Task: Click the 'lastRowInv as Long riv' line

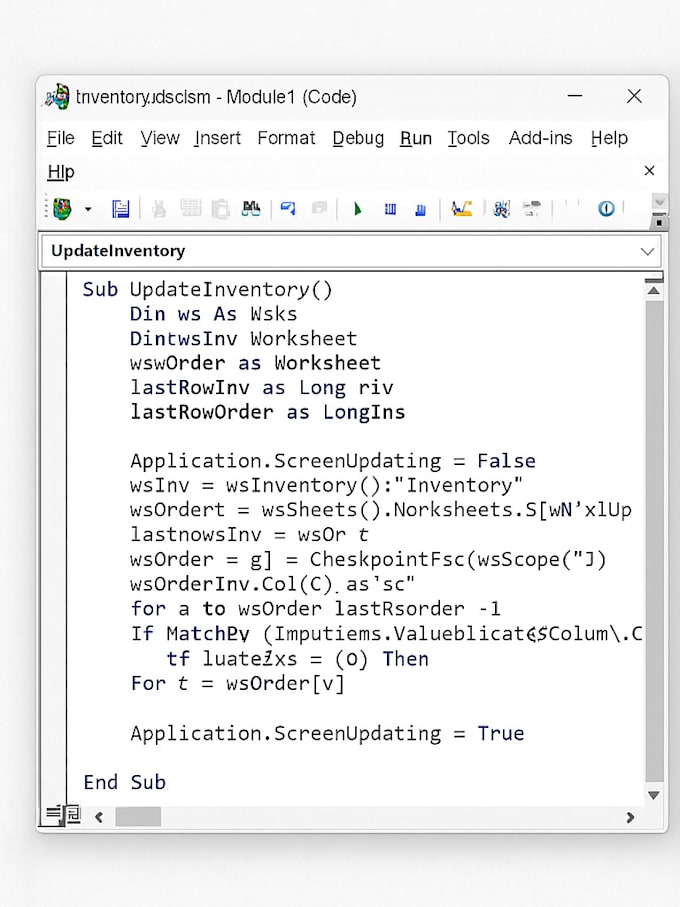Action: tap(261, 388)
